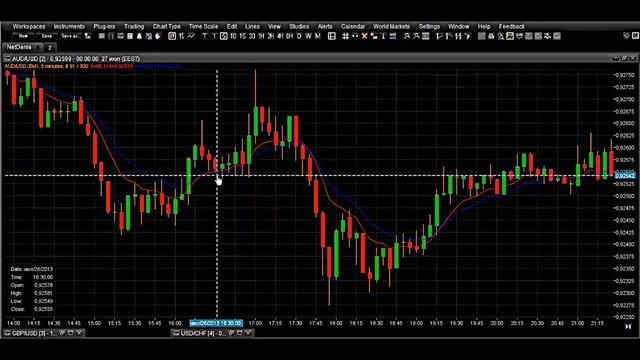This screenshot has height=360, width=640.
Task: Click the hash crosshair grid icon
Action: coord(346,36)
